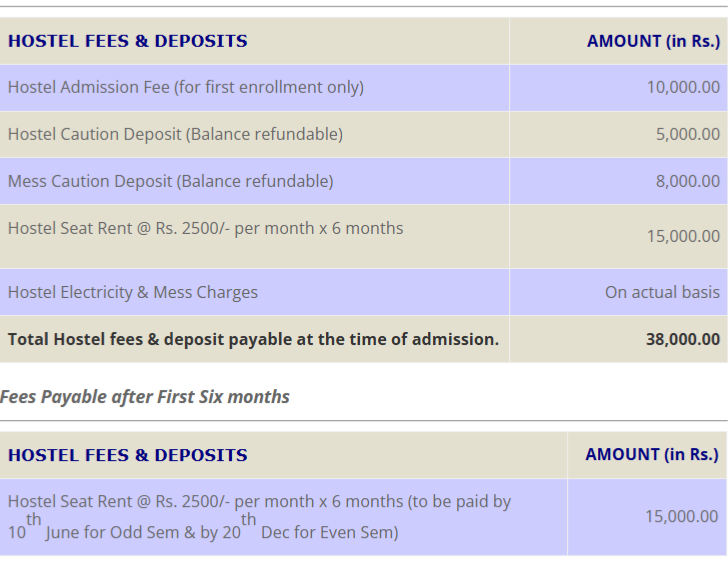
Task: Select the 38,000.00 total amount
Action: [x=682, y=339]
